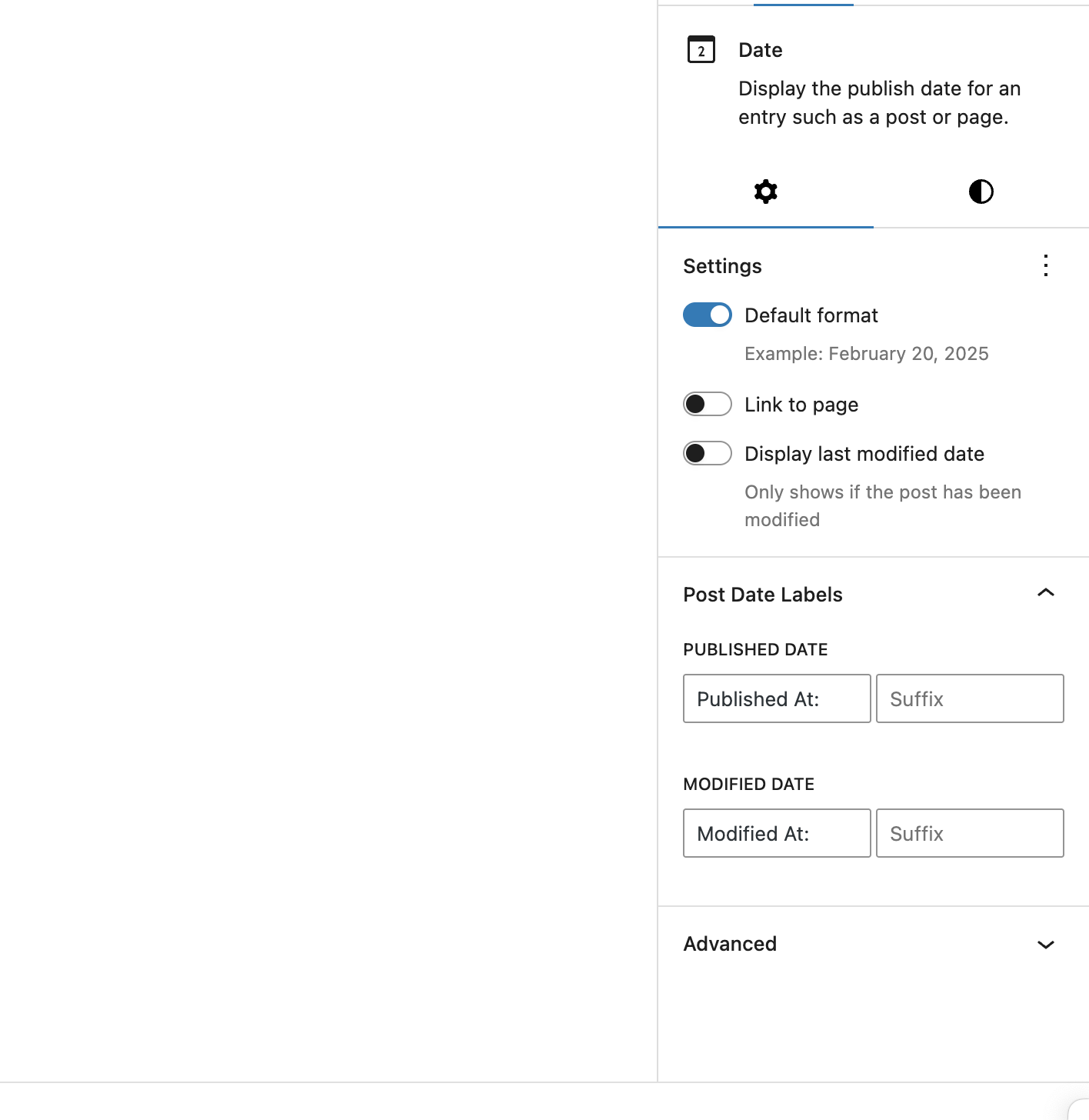Click the 'Display the publish date' description
1089x1120 pixels.
(880, 103)
